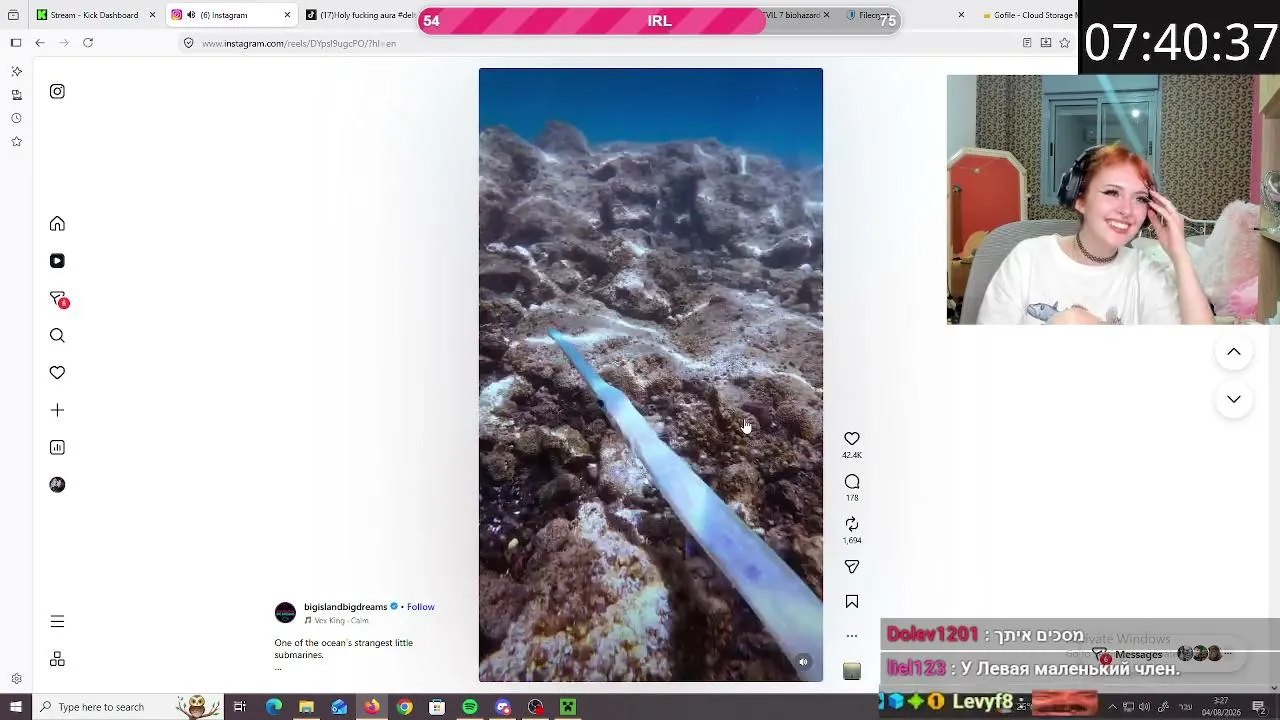Viewport: 1280px width, 720px height.
Task: Open Spotify from the taskbar
Action: pyautogui.click(x=470, y=707)
